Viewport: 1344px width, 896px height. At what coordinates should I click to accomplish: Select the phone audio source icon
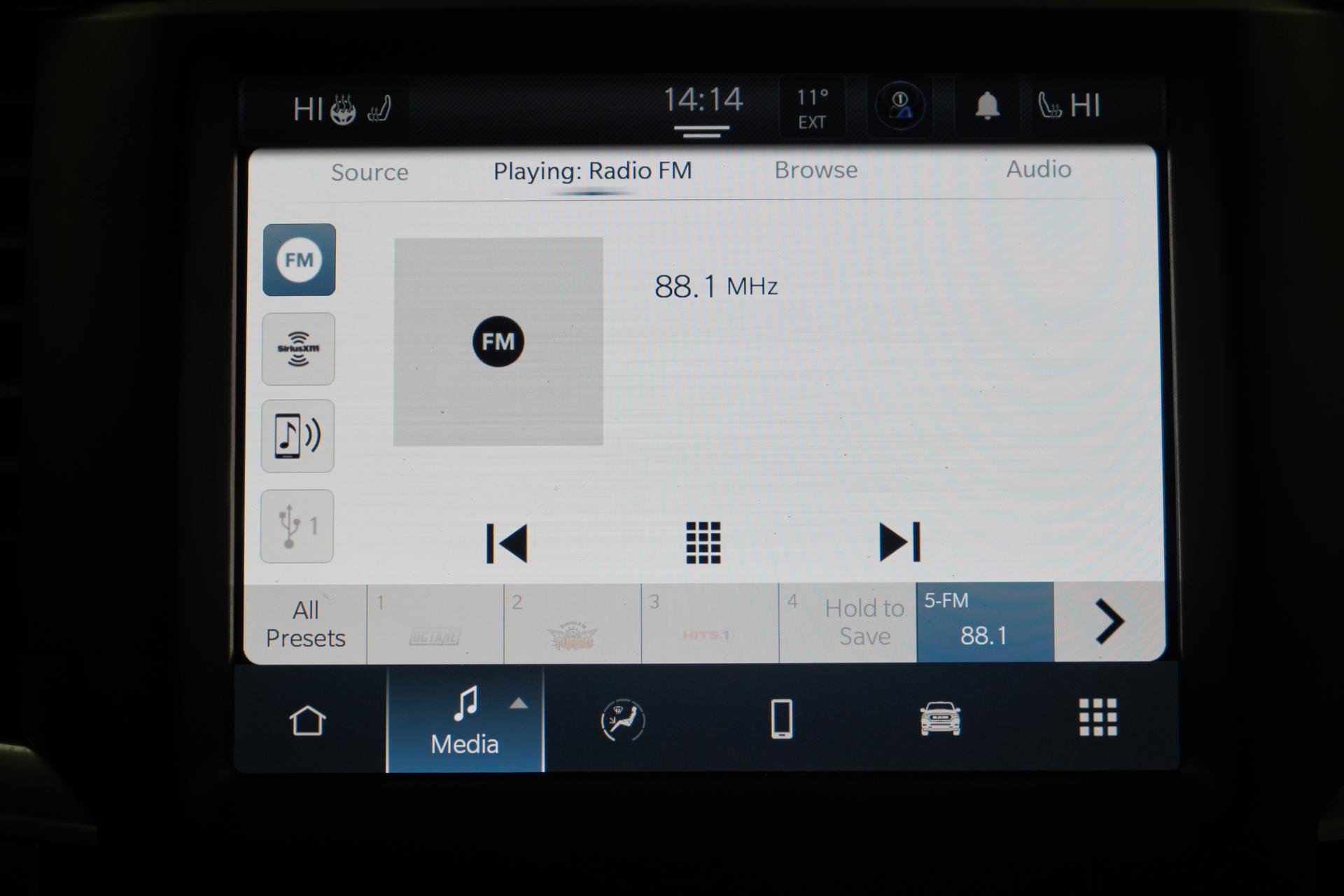pos(297,436)
